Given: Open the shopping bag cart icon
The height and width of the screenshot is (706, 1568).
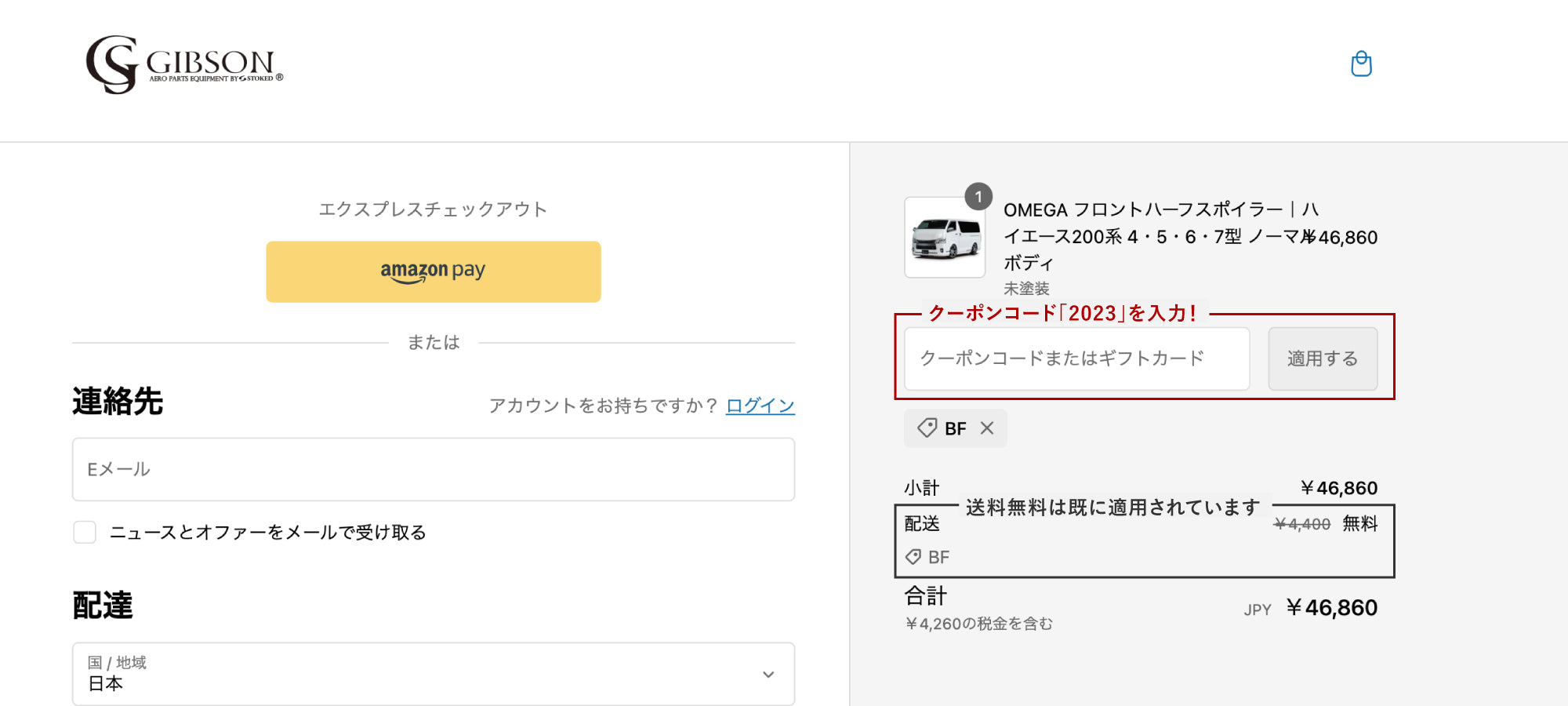Looking at the screenshot, I should (x=1361, y=64).
